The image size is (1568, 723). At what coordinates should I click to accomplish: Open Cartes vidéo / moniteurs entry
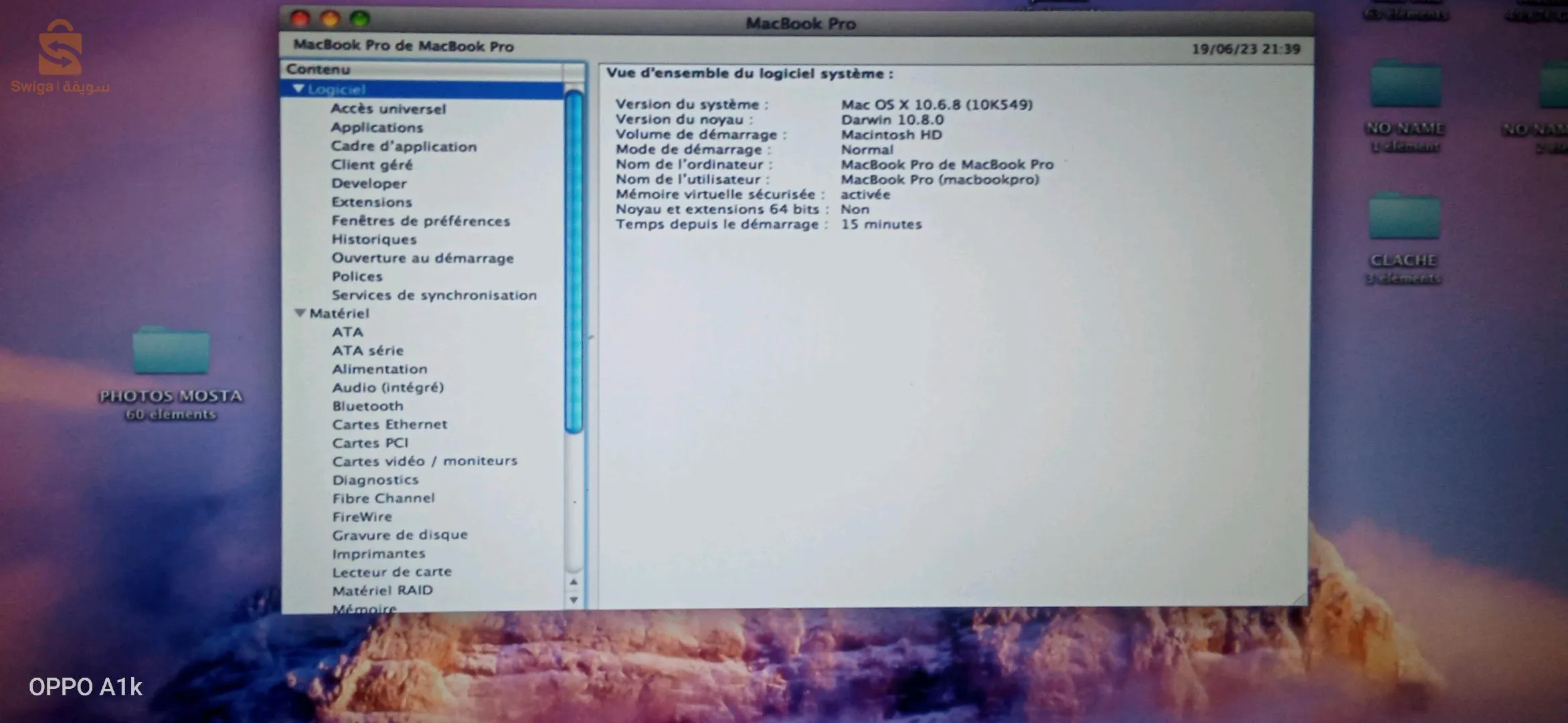pos(424,461)
